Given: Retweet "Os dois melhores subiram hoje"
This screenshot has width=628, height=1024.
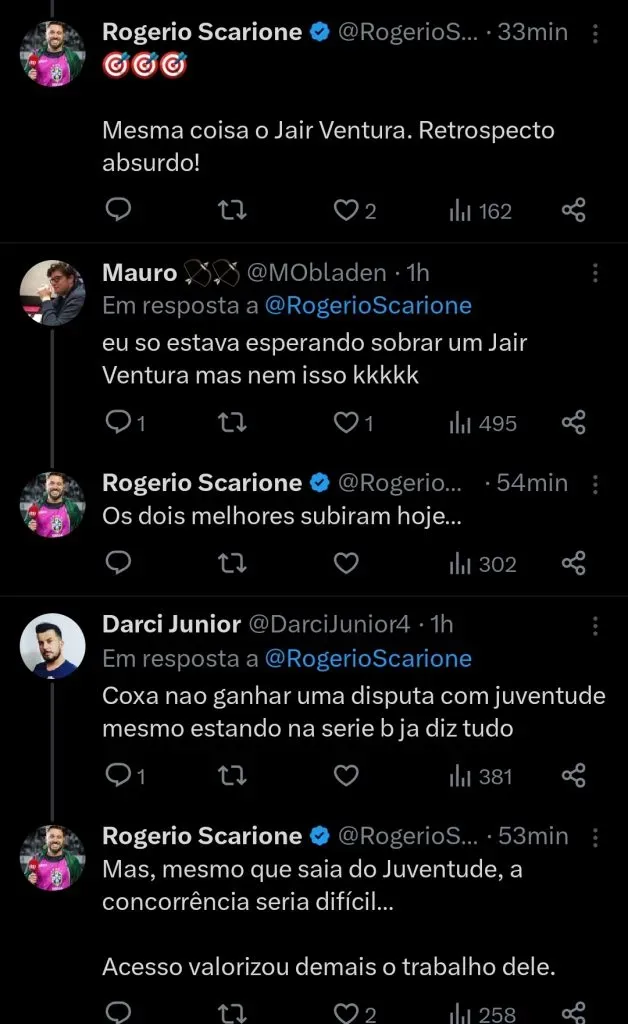Looking at the screenshot, I should click(x=232, y=563).
